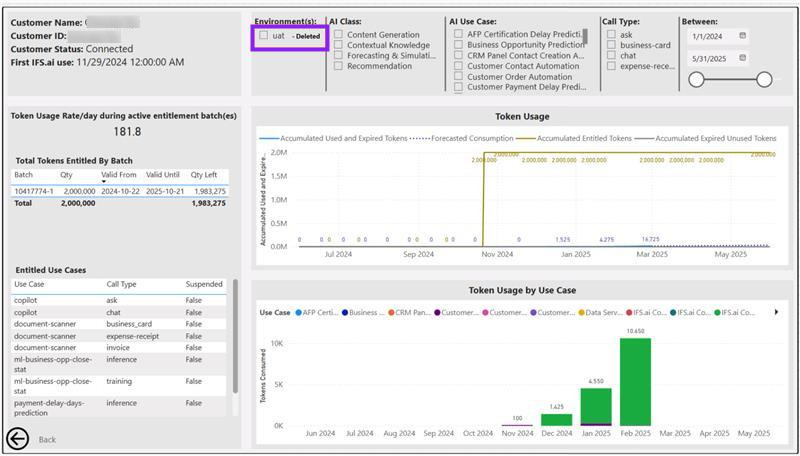Click the Feb 2025 green bar

(x=635, y=381)
